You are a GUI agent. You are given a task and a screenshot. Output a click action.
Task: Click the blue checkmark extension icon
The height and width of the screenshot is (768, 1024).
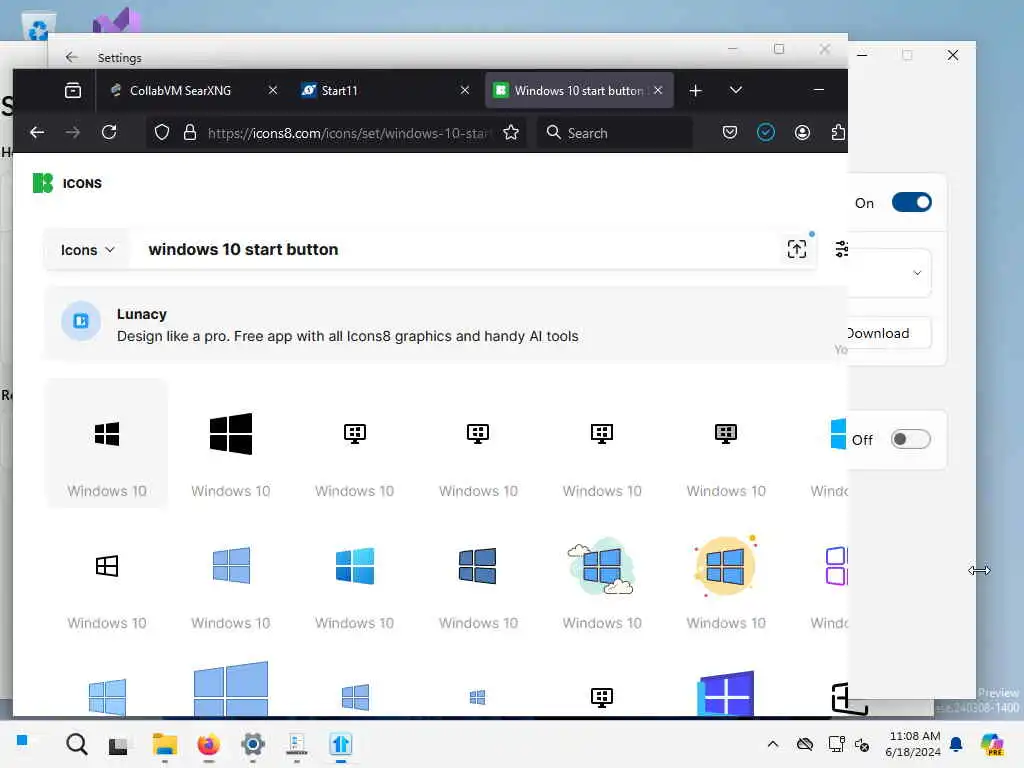(765, 133)
